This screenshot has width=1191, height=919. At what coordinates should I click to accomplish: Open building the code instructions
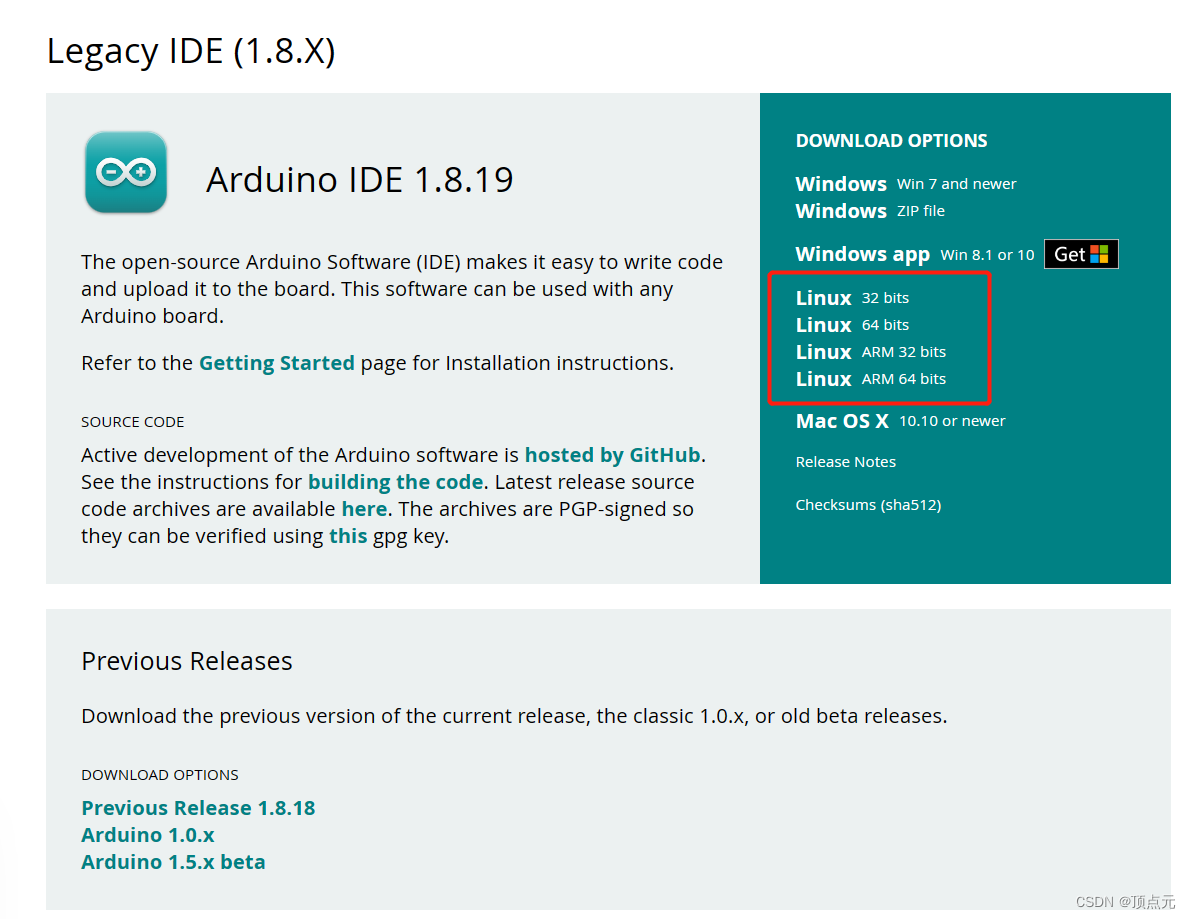point(395,482)
